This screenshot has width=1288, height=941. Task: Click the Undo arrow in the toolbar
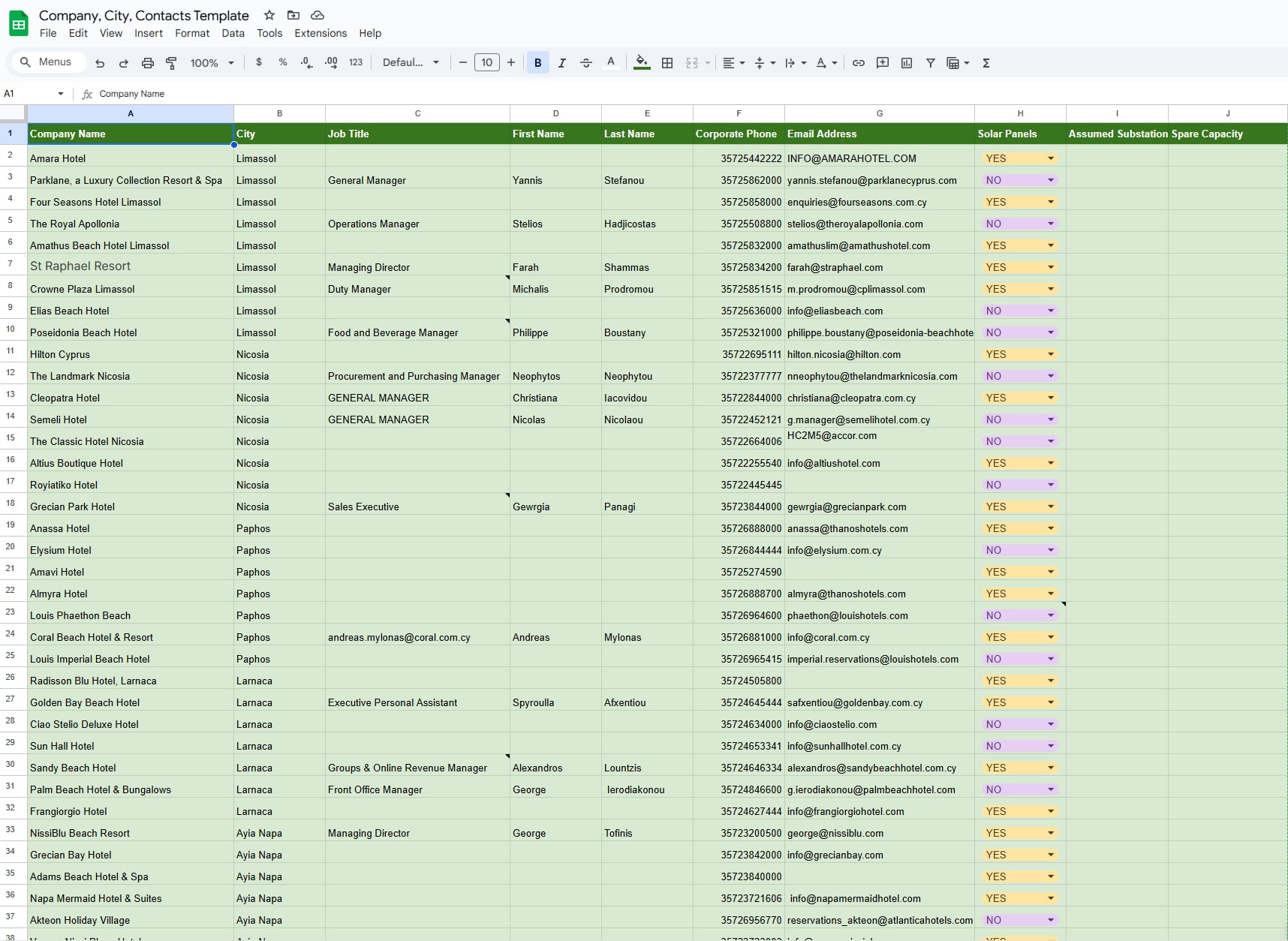coord(100,63)
